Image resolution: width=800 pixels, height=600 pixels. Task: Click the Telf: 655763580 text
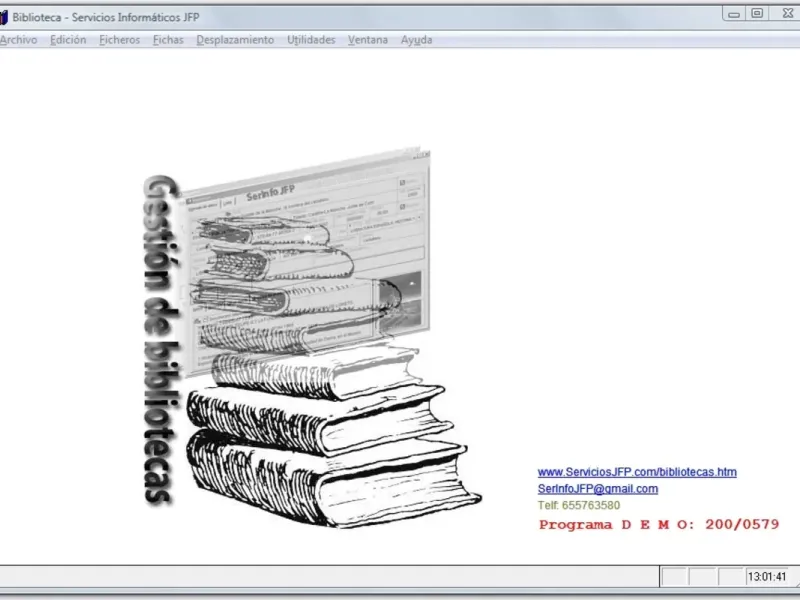click(x=579, y=505)
